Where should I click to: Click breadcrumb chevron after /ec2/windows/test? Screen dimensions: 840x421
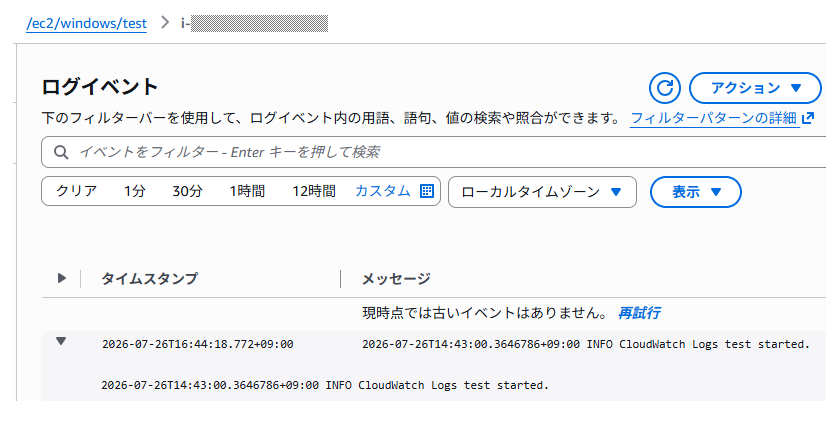tap(165, 23)
